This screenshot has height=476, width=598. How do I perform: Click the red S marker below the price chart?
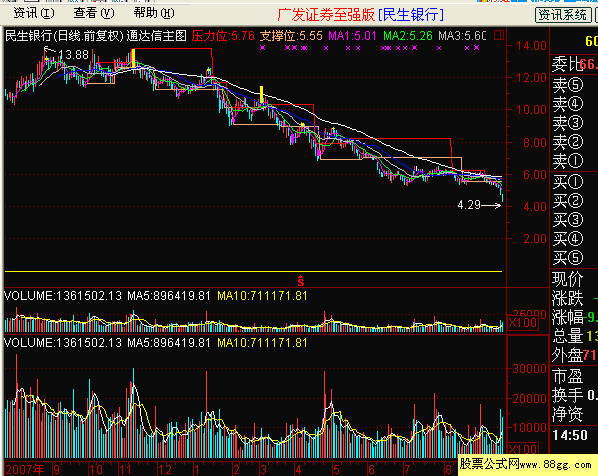pos(301,281)
